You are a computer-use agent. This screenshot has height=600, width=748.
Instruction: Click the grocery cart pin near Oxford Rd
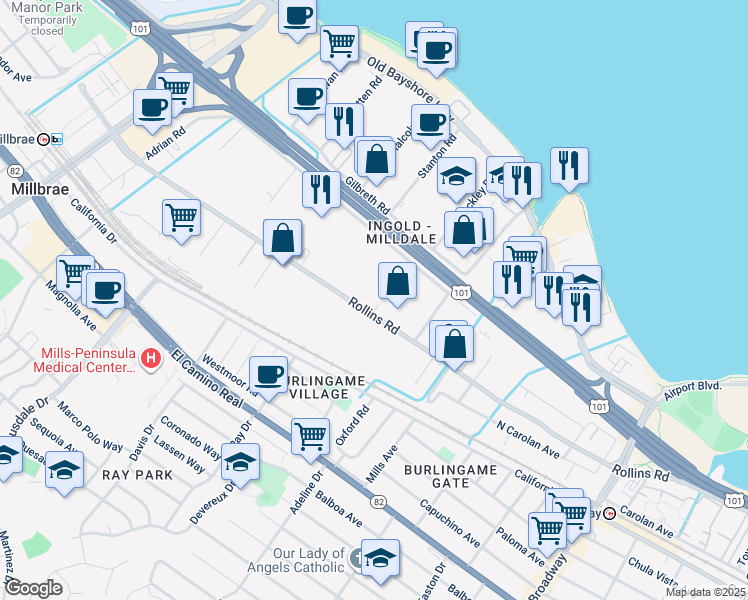(x=311, y=435)
